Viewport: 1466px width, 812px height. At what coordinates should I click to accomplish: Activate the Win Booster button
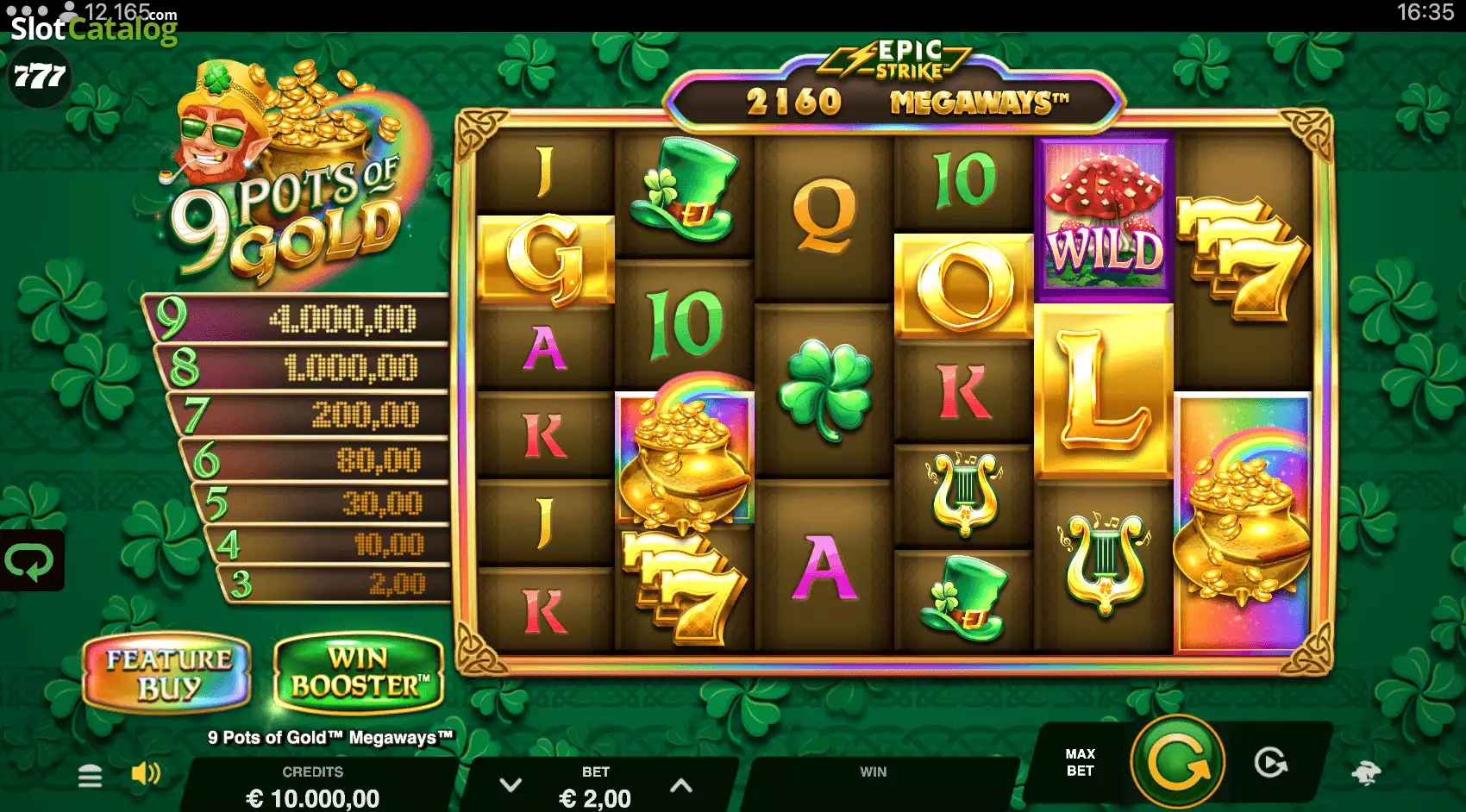[x=359, y=673]
